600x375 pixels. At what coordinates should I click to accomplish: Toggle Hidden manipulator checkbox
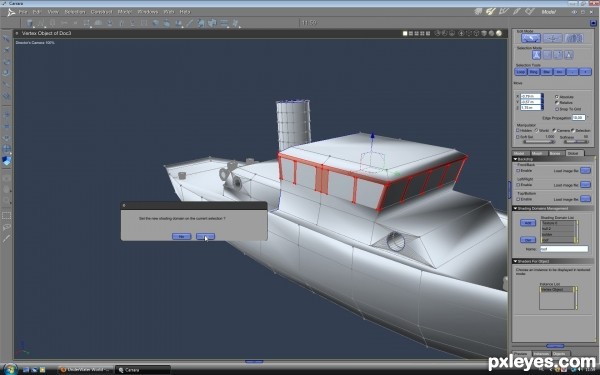[518, 130]
